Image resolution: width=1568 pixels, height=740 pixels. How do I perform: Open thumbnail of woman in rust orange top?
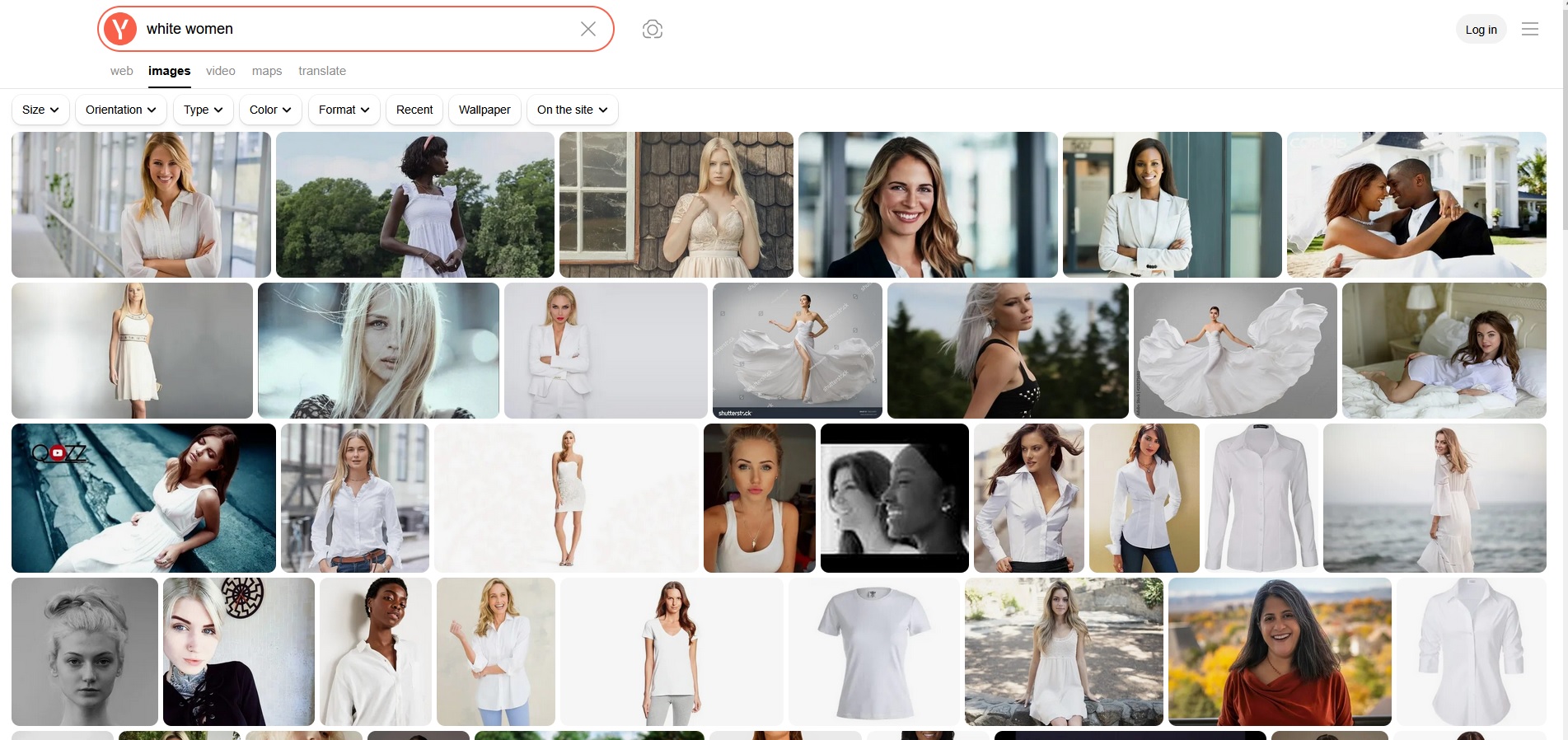point(1280,652)
